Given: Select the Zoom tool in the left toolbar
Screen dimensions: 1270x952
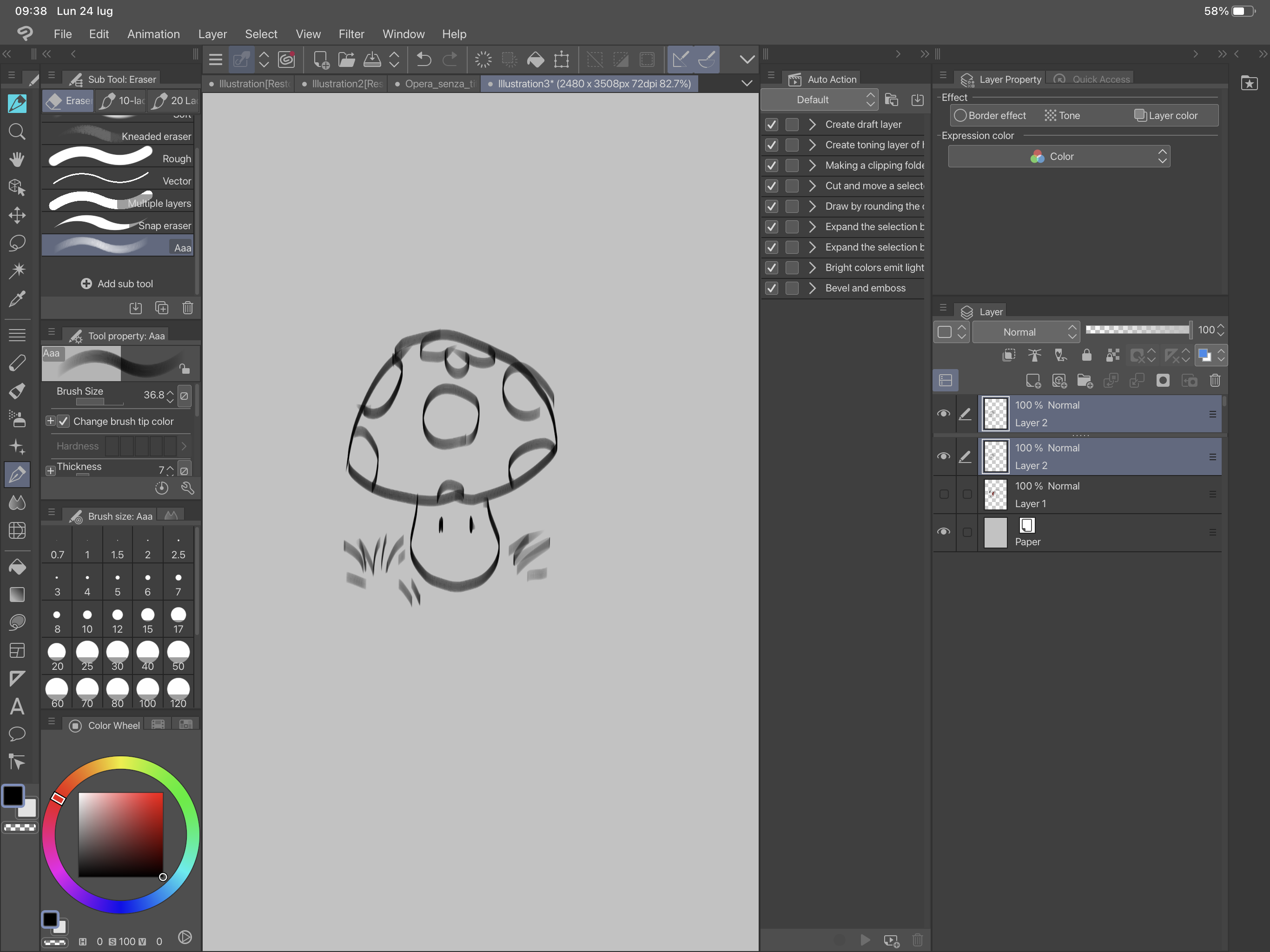Looking at the screenshot, I should pyautogui.click(x=17, y=132).
